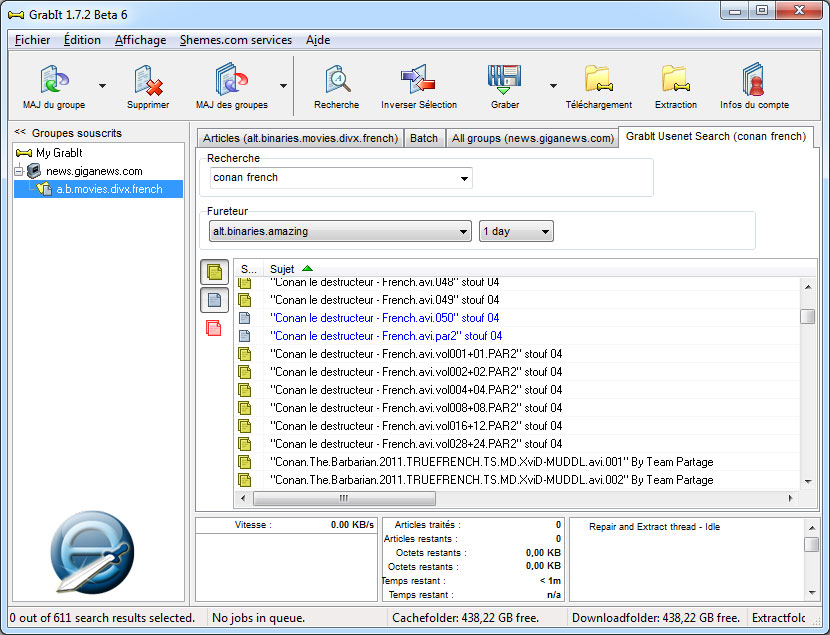This screenshot has width=830, height=635.
Task: Open the 1 day age dropdown
Action: click(x=545, y=232)
